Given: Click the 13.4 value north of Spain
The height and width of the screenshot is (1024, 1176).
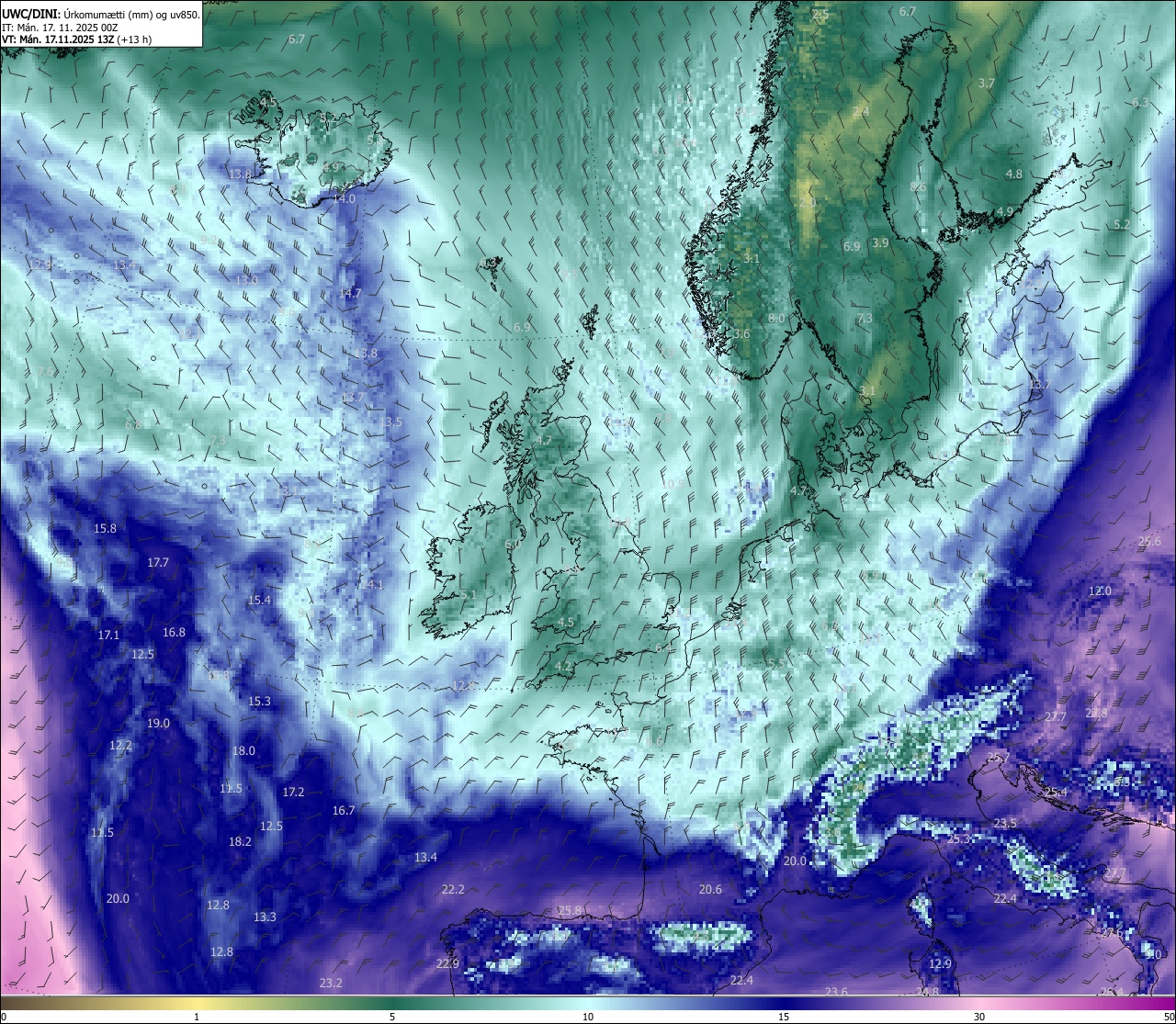Looking at the screenshot, I should (425, 858).
